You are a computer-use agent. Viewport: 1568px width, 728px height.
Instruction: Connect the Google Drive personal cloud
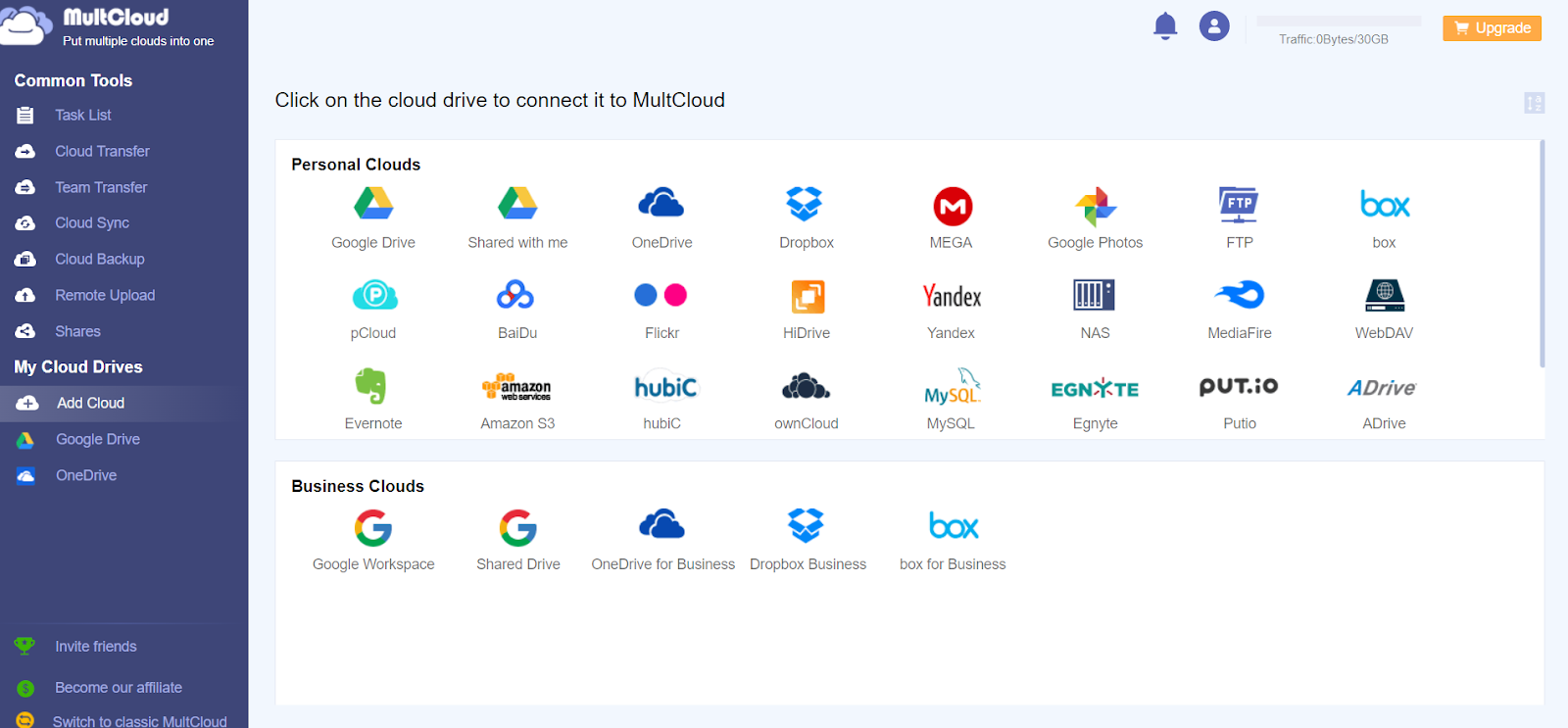click(373, 204)
